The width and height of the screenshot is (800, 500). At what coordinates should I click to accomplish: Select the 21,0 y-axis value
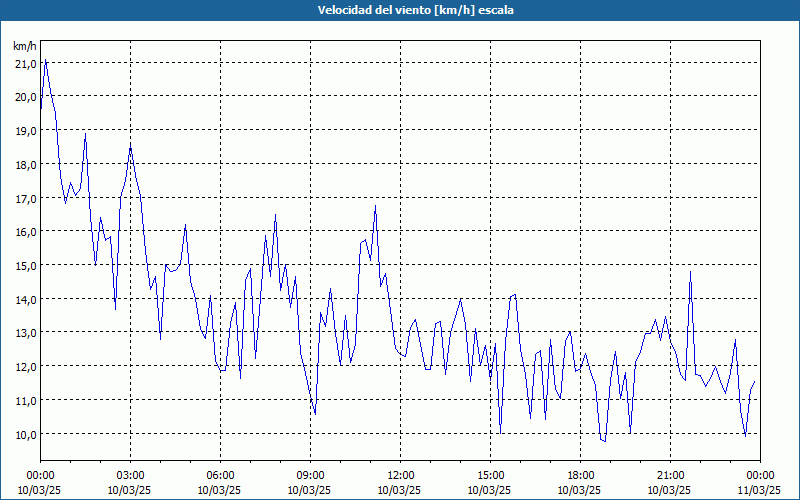click(27, 63)
